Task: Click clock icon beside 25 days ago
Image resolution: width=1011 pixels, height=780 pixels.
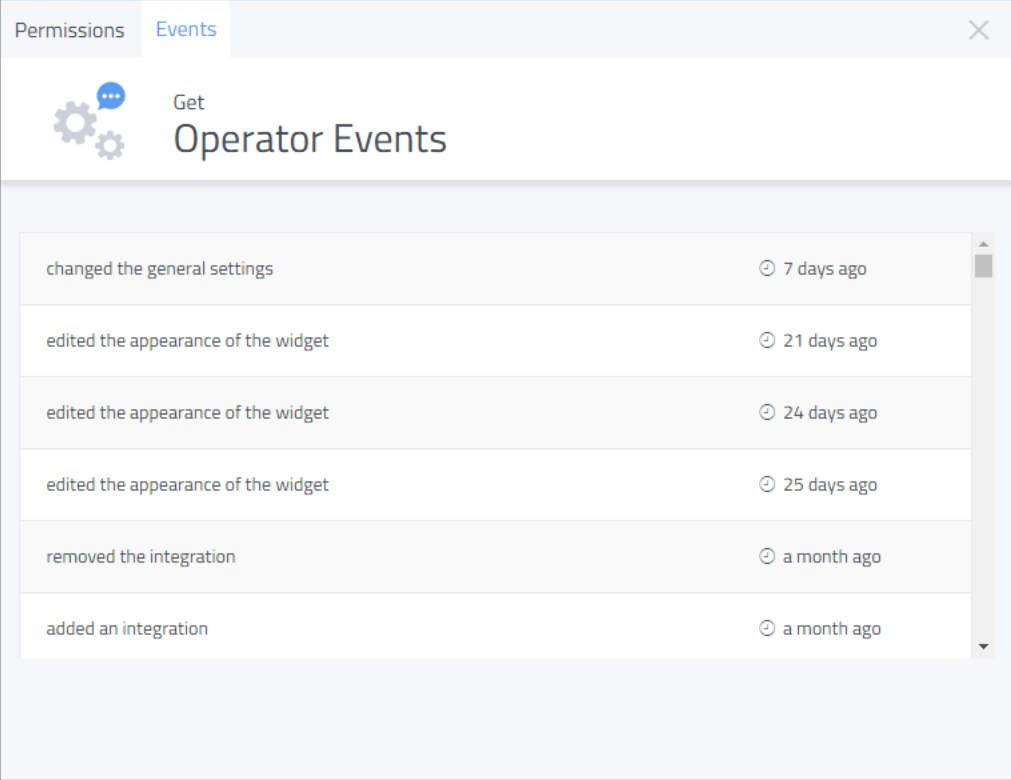Action: click(767, 485)
